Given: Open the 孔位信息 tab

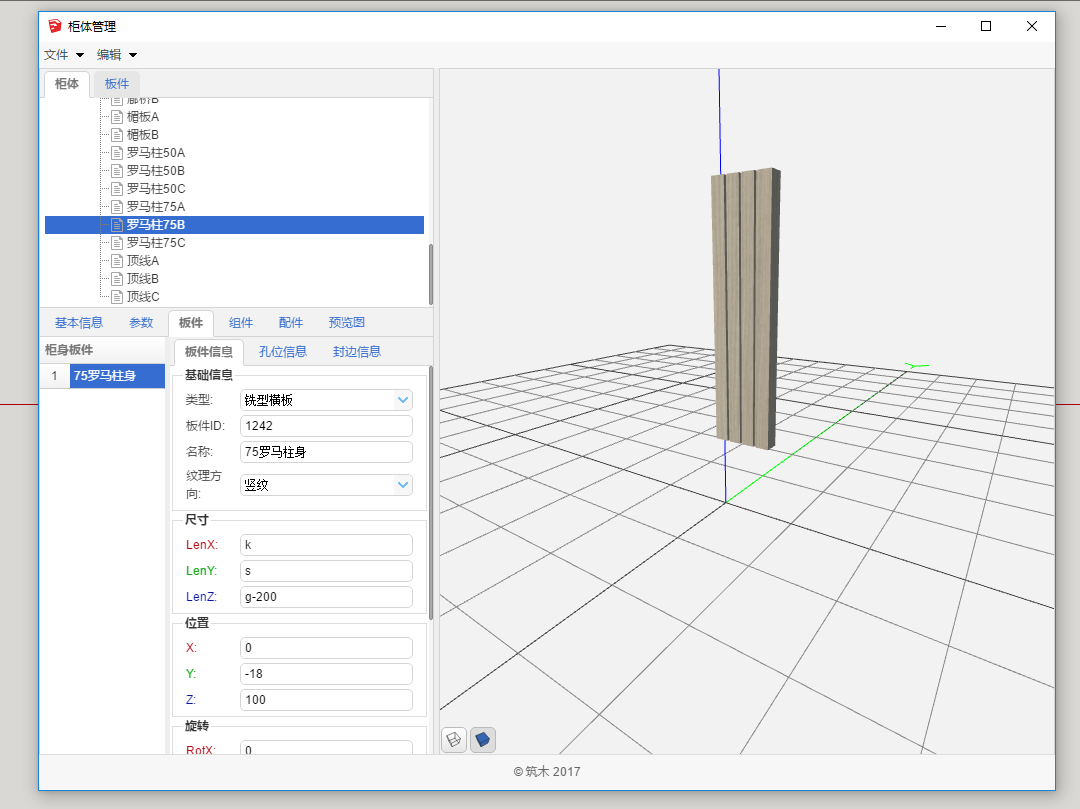Looking at the screenshot, I should coord(283,352).
